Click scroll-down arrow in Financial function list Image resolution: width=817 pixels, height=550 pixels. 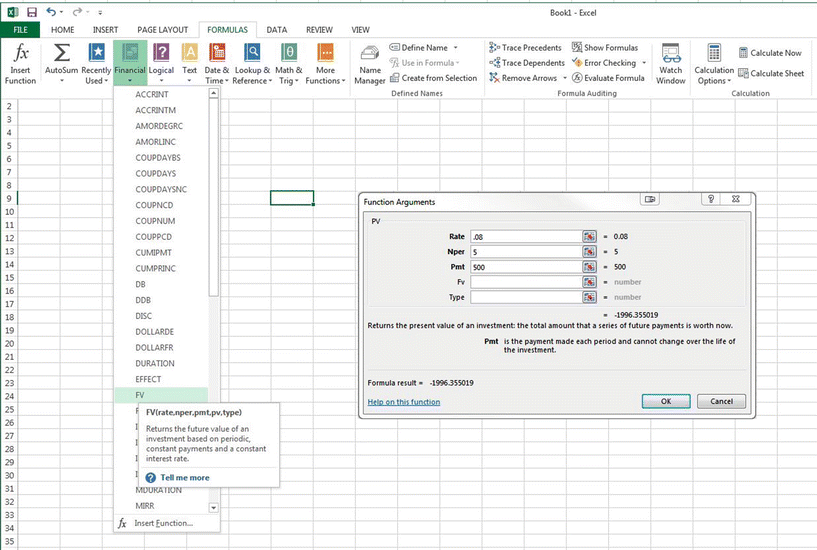(213, 507)
